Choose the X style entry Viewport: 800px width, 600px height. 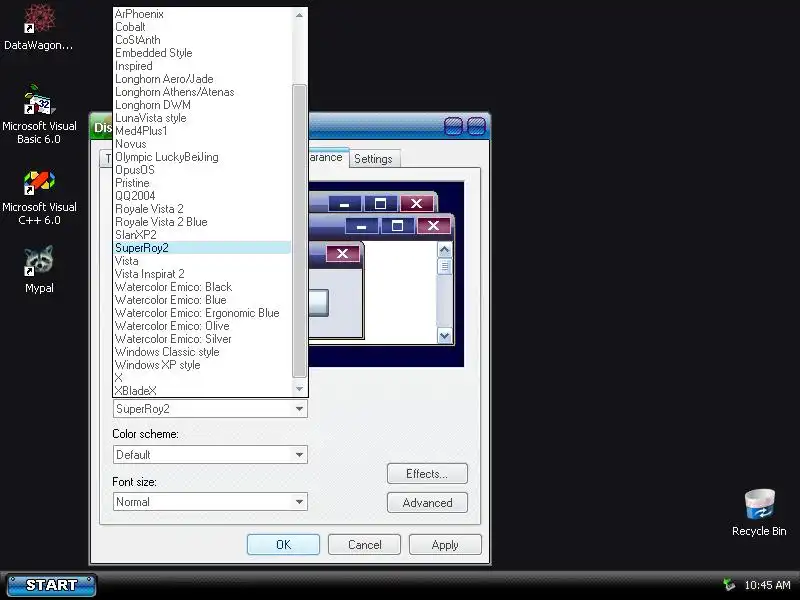(202, 378)
